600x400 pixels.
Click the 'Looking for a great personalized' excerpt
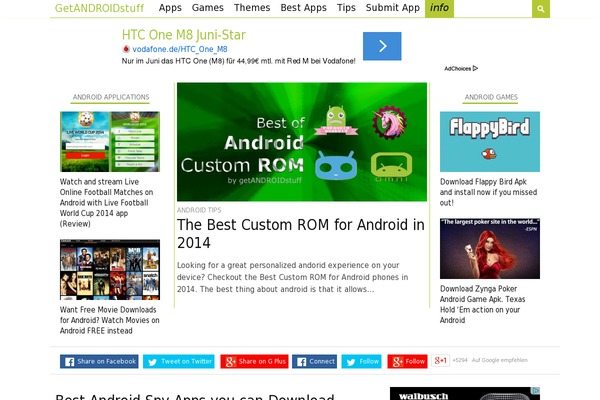[x=292, y=277]
